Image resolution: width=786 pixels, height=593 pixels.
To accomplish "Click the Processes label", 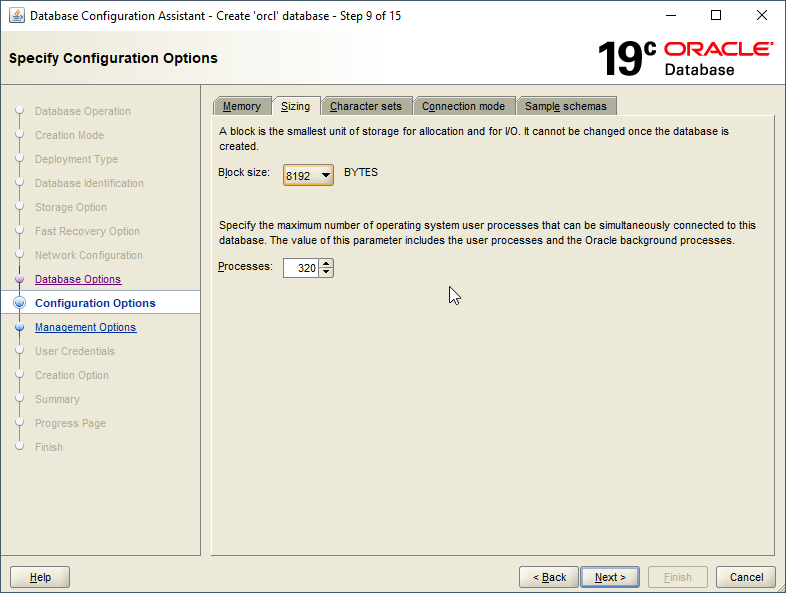I will 245,267.
